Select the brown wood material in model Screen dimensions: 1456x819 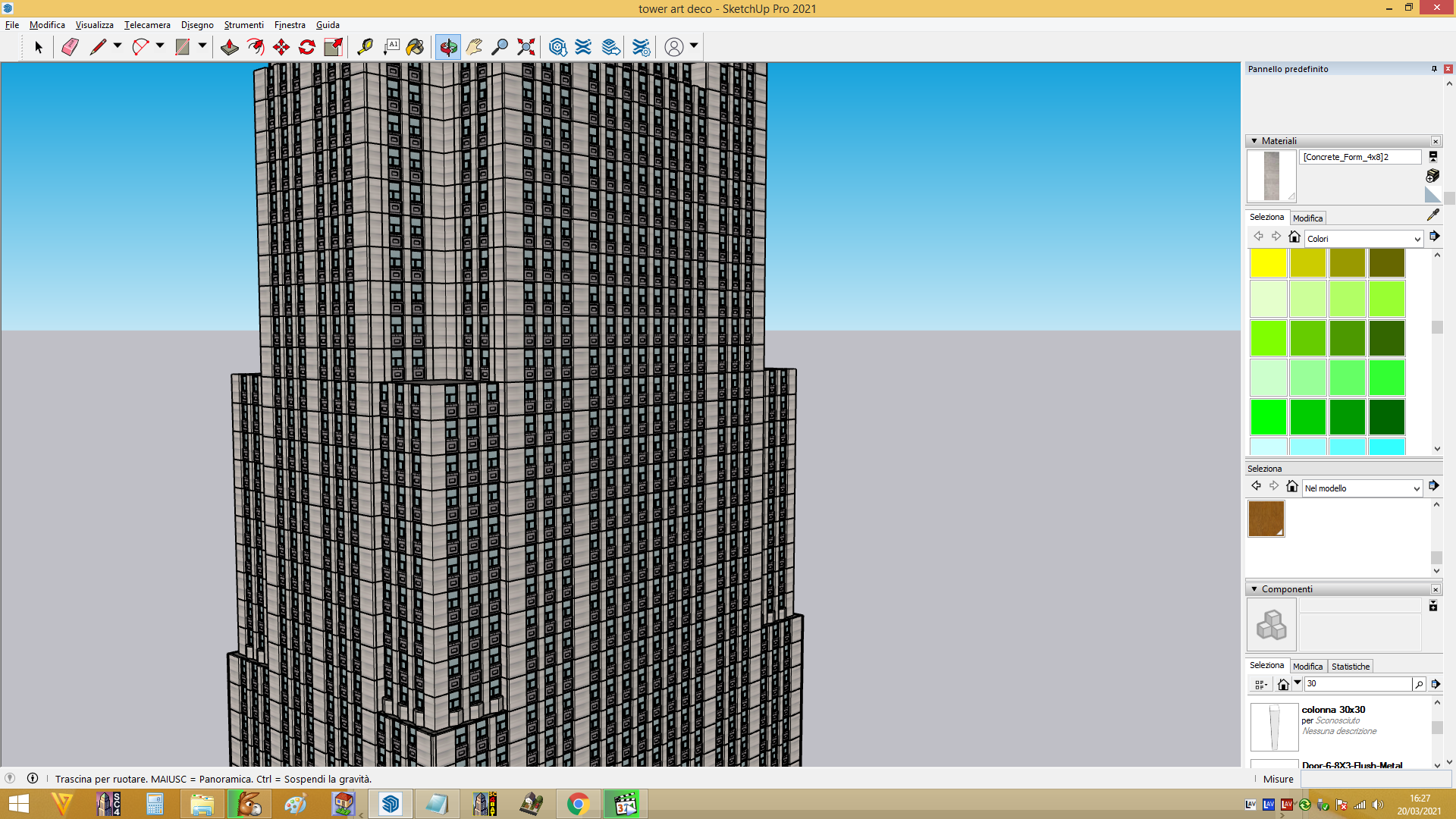click(1266, 519)
